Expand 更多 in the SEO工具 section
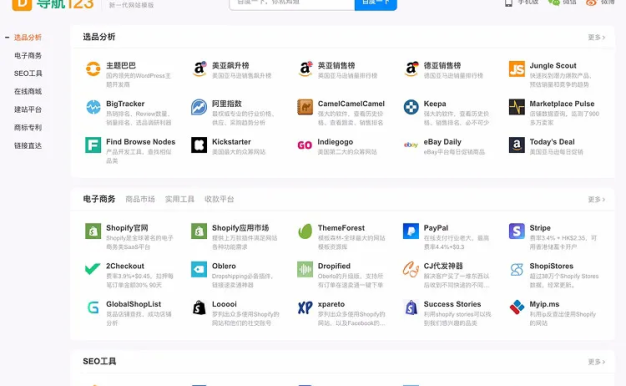 click(596, 362)
